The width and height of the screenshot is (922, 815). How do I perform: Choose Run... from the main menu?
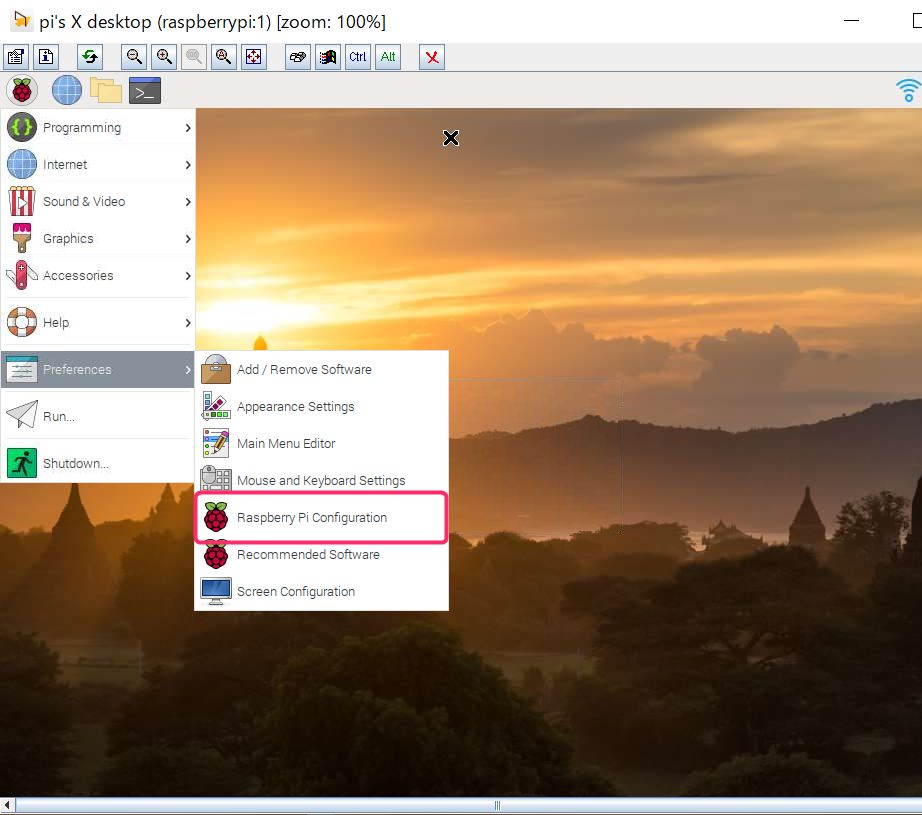pos(98,416)
